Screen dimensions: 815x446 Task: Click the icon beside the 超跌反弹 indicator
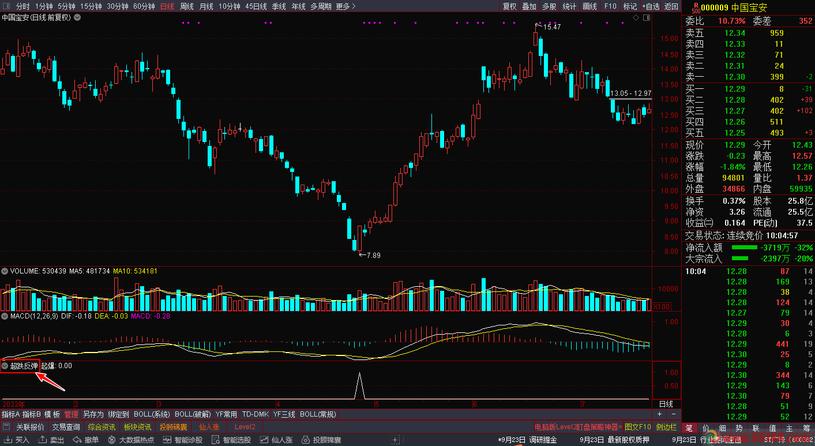click(5, 366)
